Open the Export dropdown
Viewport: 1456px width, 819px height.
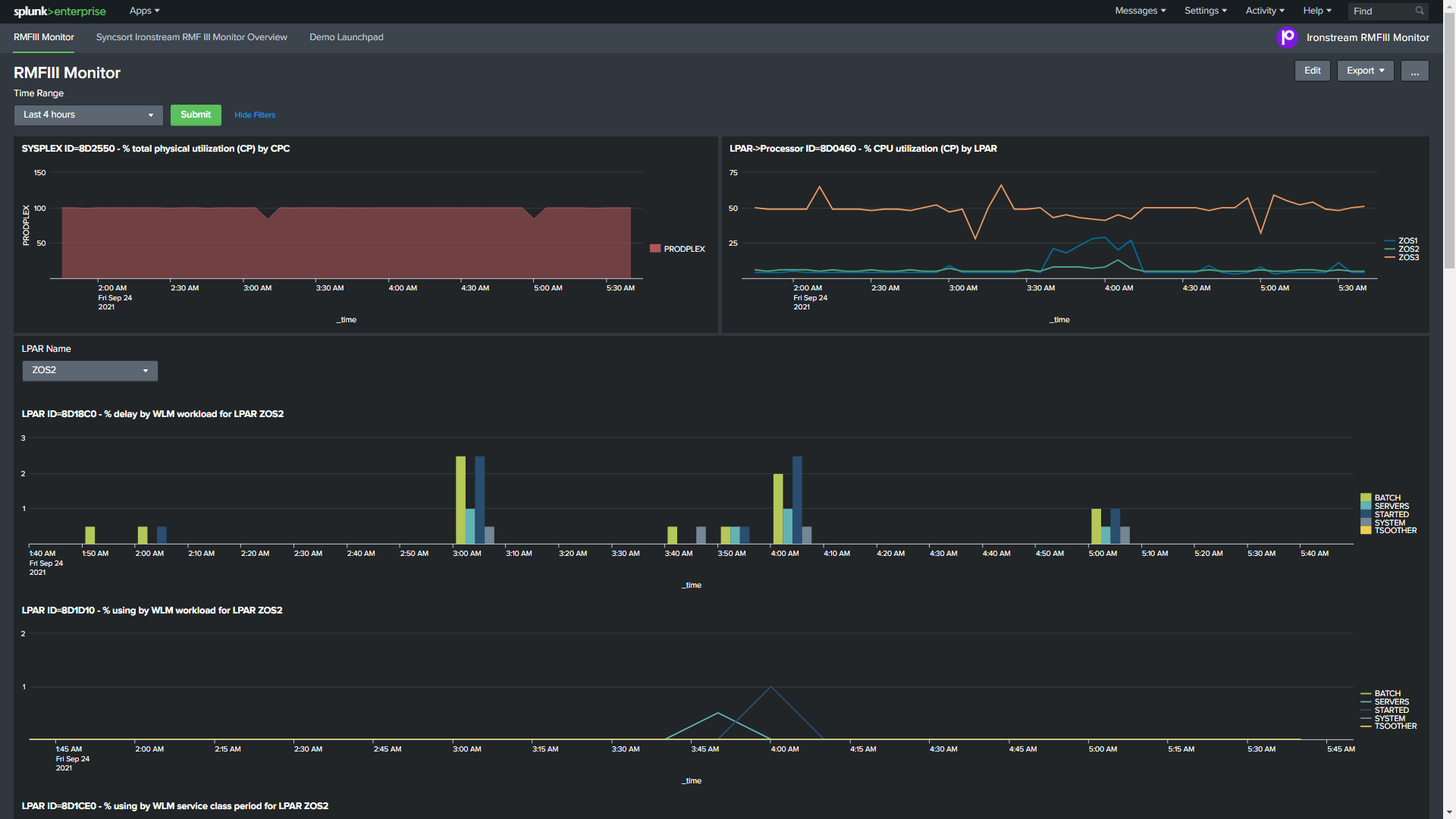pyautogui.click(x=1364, y=71)
